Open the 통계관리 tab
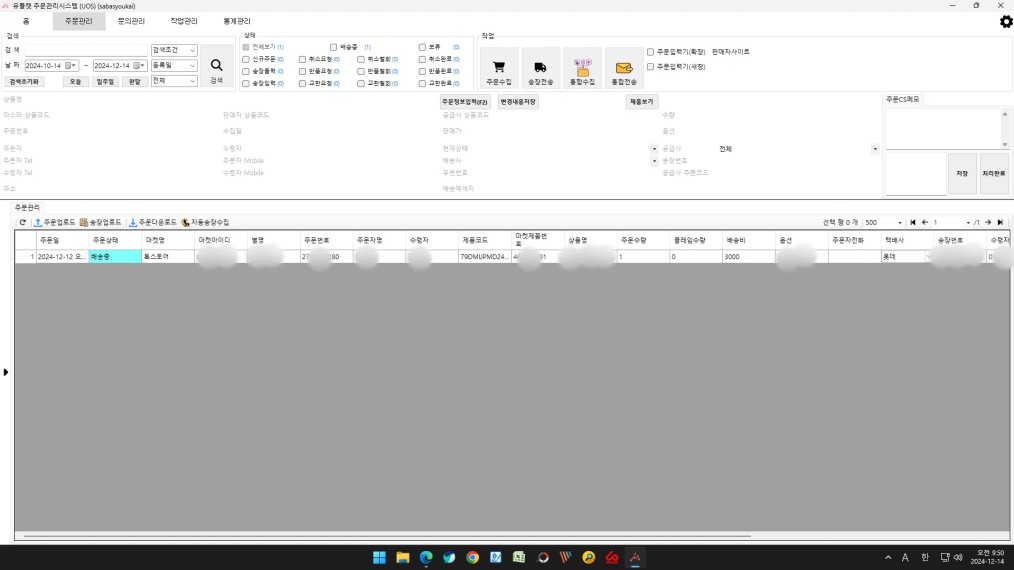This screenshot has width=1014, height=570. [x=237, y=21]
